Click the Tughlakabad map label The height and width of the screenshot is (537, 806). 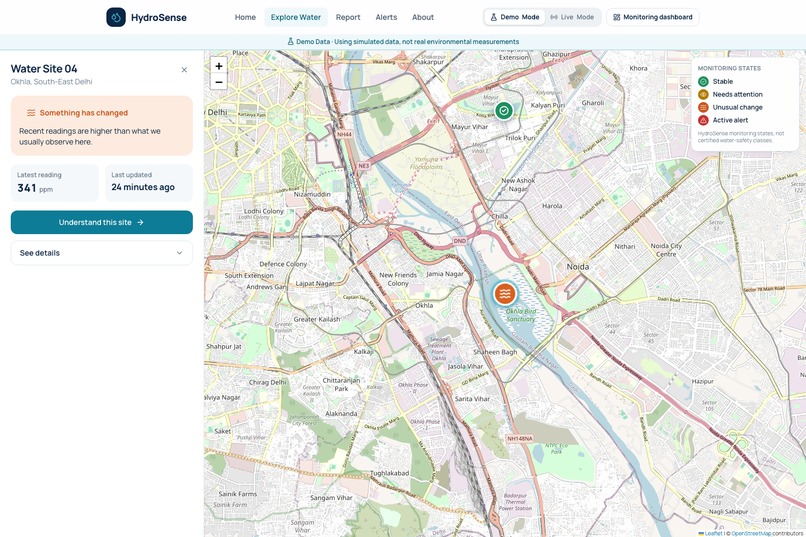tap(390, 473)
